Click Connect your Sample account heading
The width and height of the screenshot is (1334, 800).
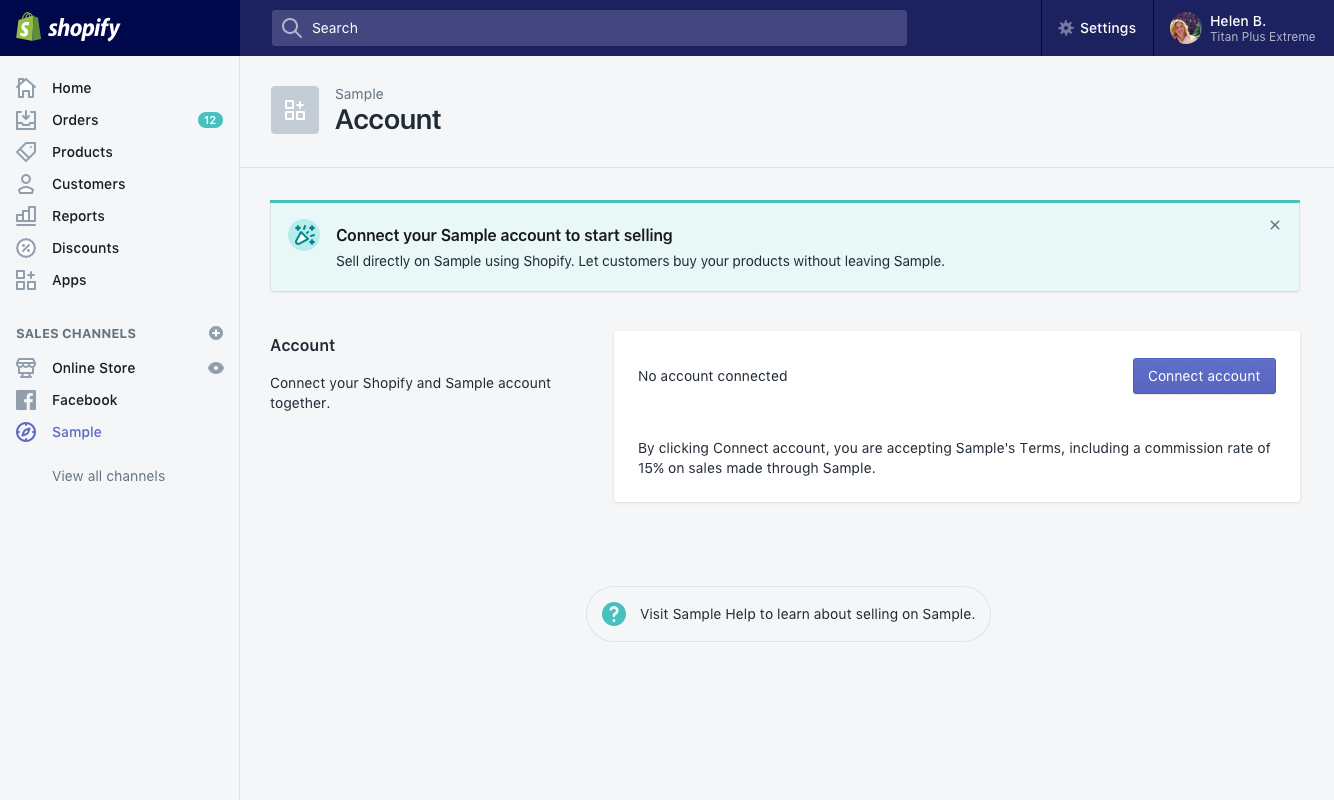click(x=504, y=235)
